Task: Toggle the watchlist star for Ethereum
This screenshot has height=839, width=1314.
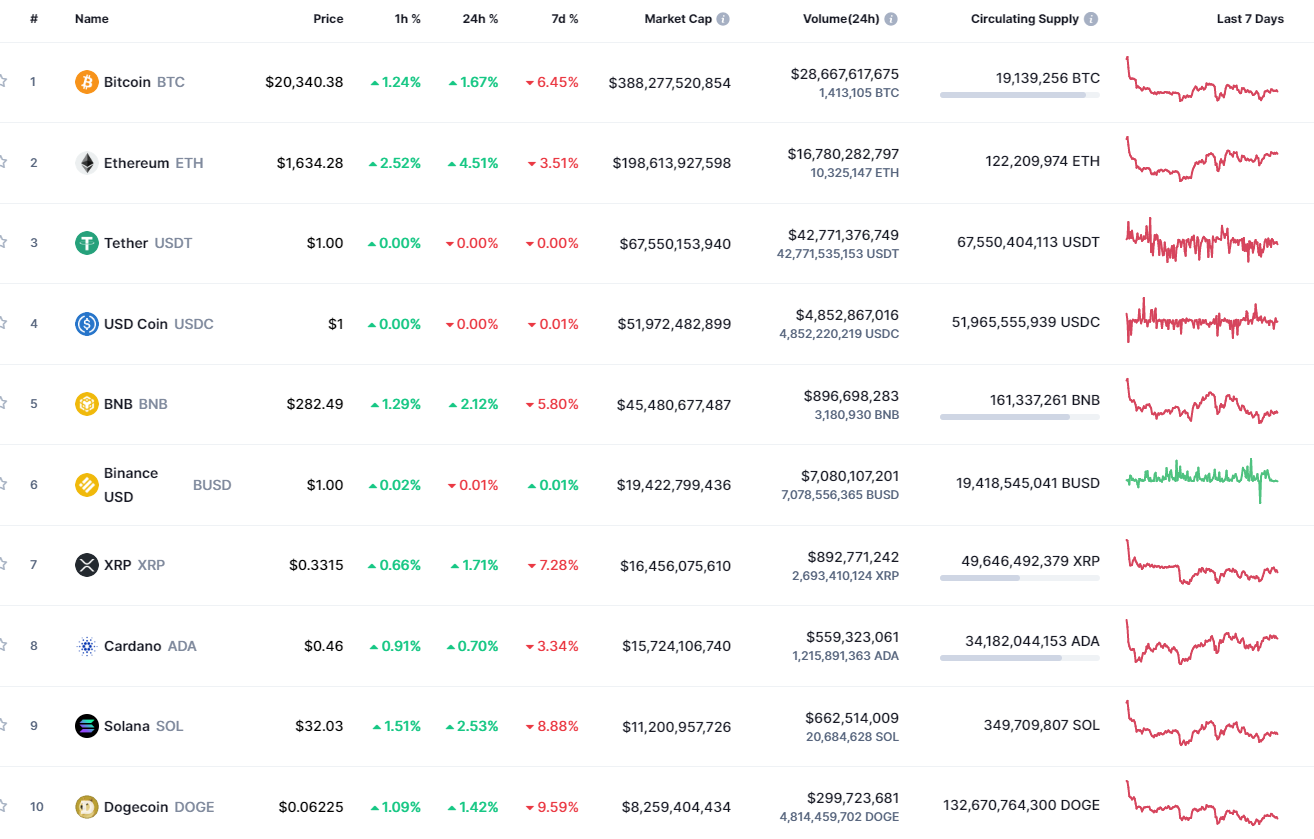Action: (3, 163)
